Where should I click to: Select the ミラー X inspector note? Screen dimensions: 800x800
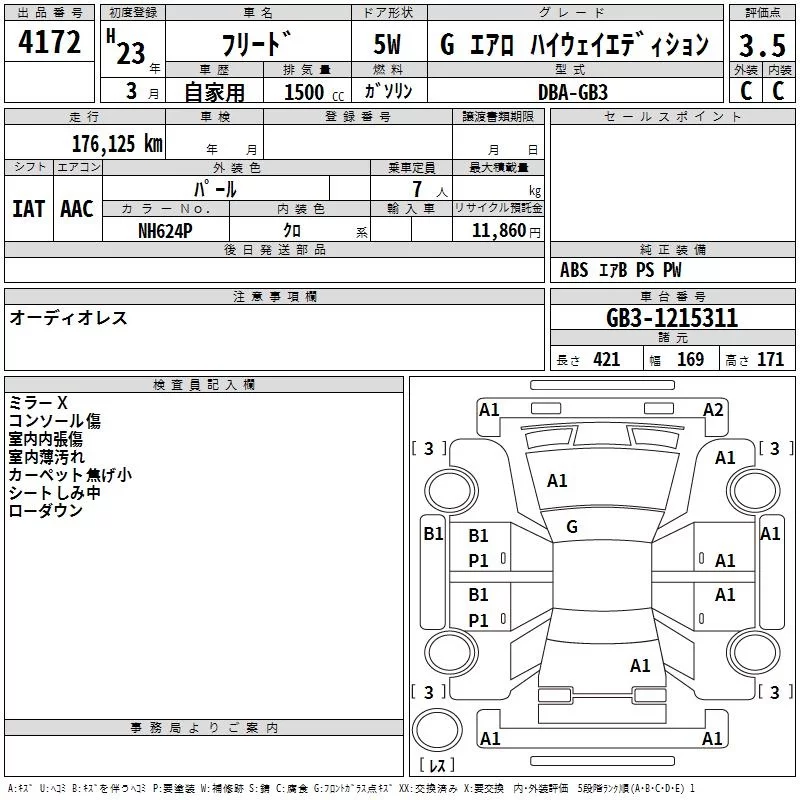[x=39, y=402]
